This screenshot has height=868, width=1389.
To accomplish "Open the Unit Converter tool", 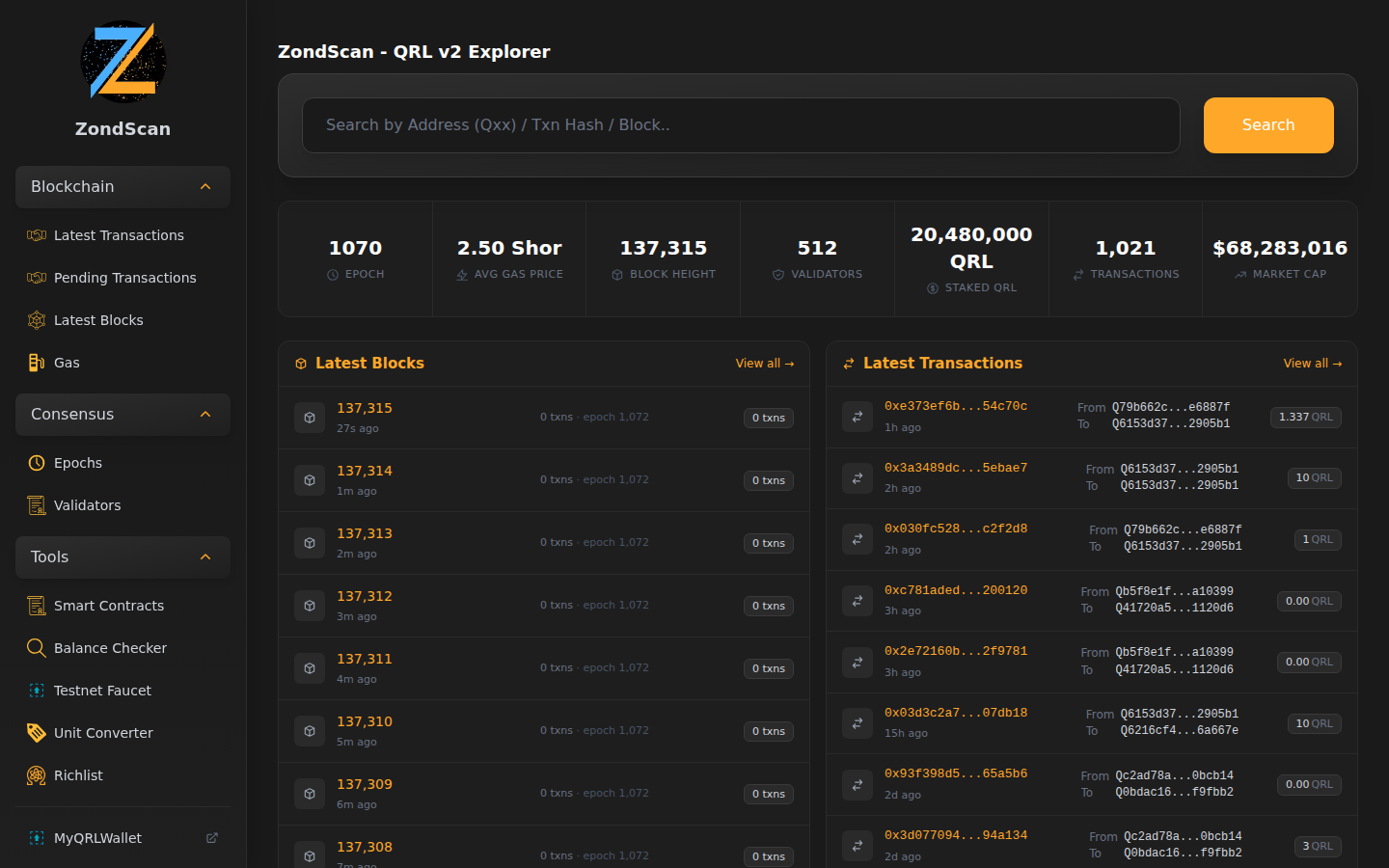I will pos(123,733).
